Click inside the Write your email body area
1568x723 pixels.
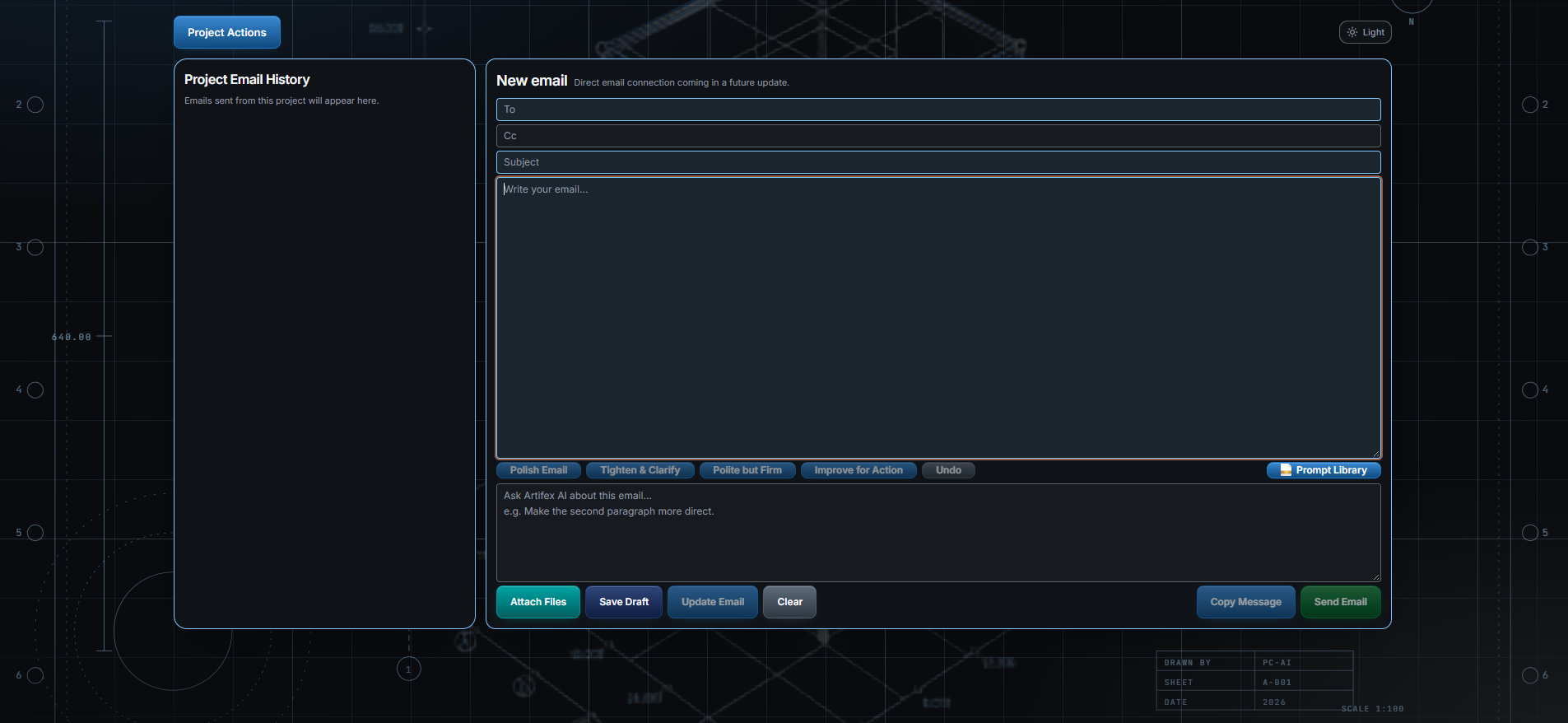pyautogui.click(x=938, y=318)
